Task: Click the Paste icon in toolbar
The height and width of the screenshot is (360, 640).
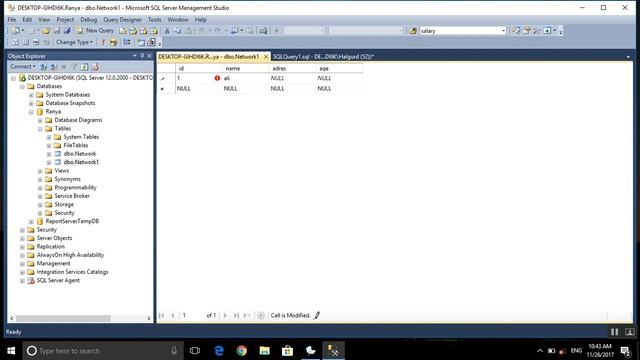Action: (188, 31)
